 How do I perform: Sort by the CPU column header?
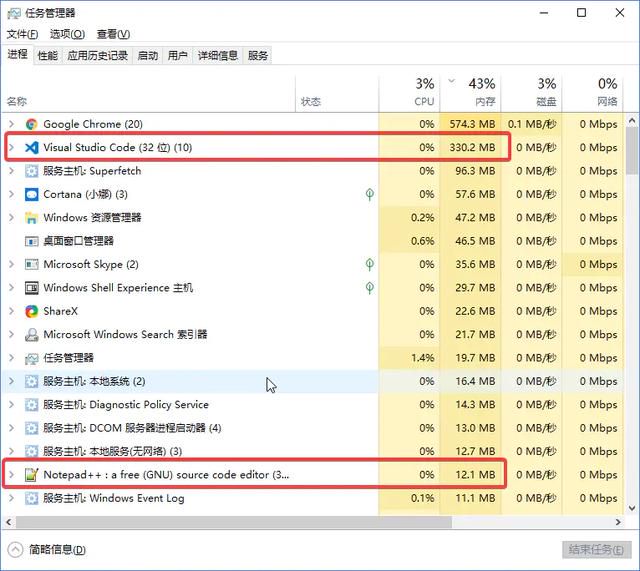pos(409,93)
